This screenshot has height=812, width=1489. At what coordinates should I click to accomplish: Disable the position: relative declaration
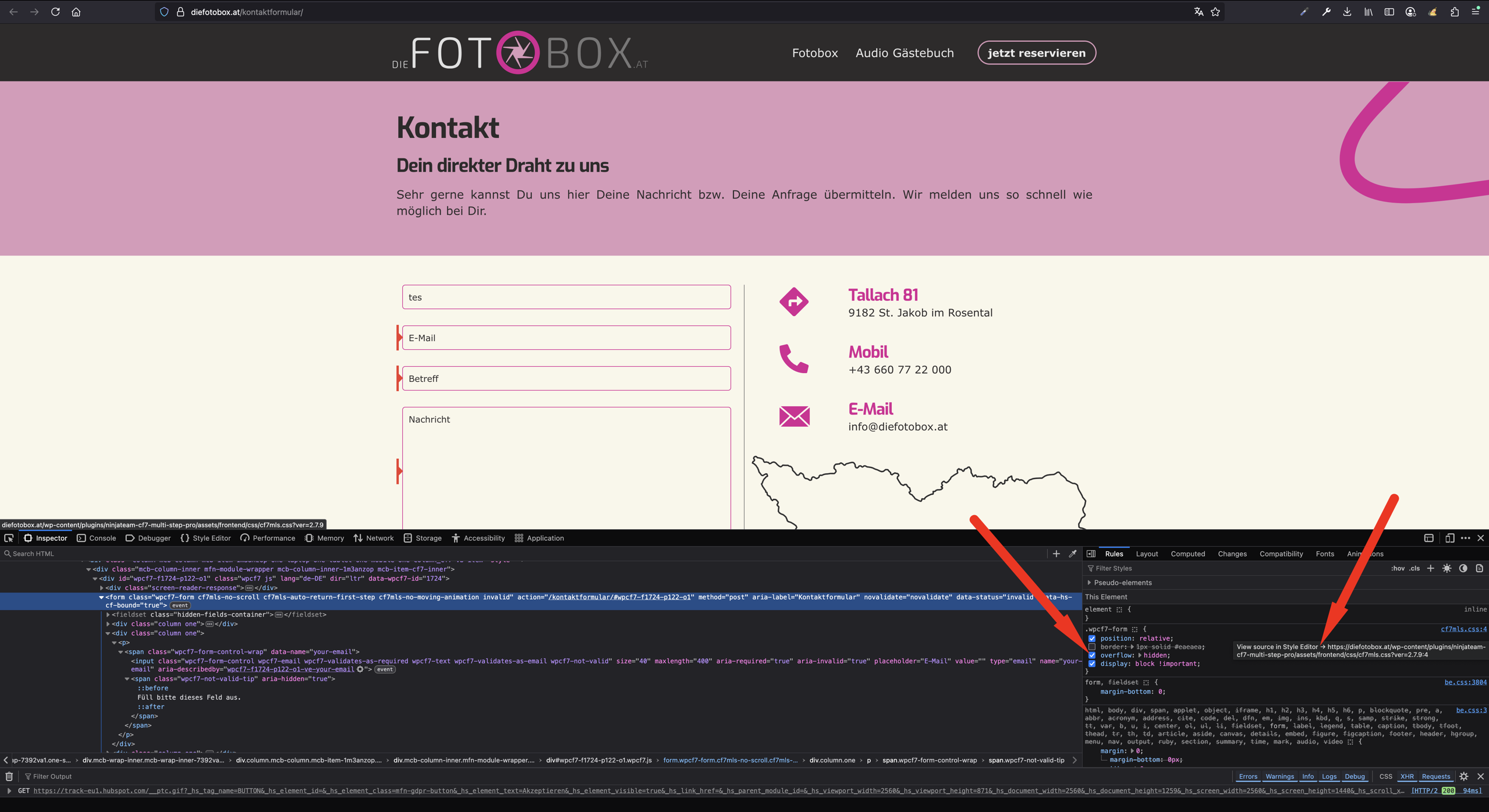pyautogui.click(x=1092, y=638)
